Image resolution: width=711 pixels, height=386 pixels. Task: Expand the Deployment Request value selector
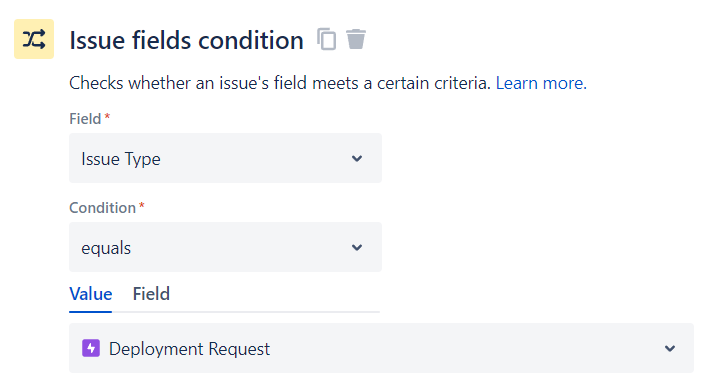coord(381,348)
